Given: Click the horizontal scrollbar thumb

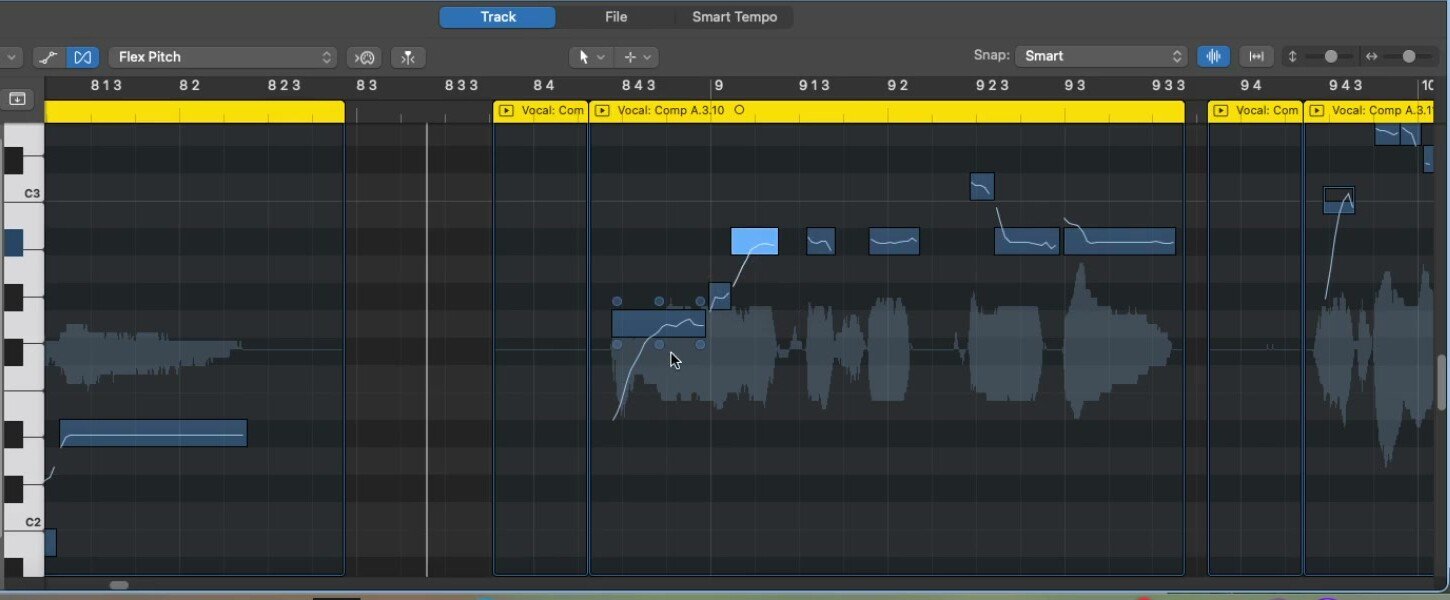Looking at the screenshot, I should coord(119,585).
